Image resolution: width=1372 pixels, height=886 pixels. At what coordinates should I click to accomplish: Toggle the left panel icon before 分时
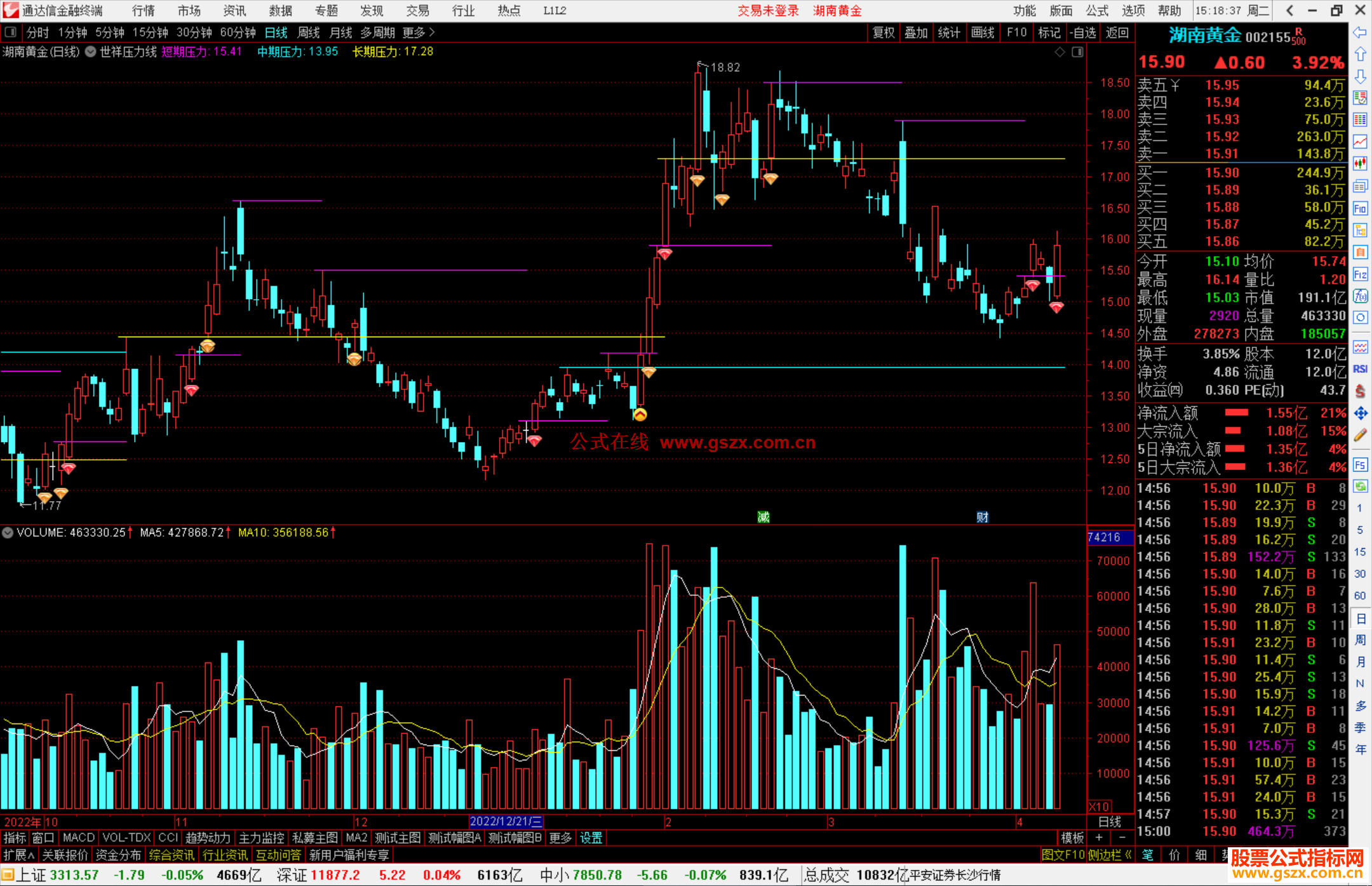coord(11,32)
